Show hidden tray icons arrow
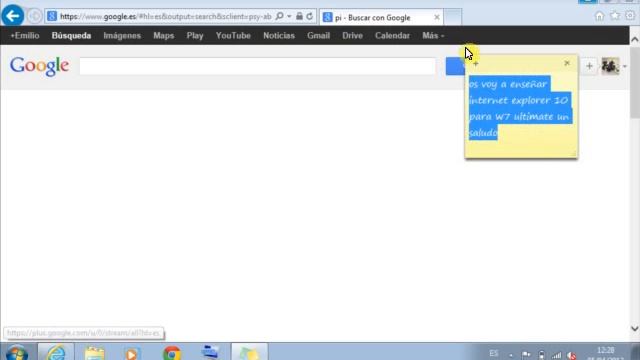This screenshot has height=360, width=640. click(x=511, y=355)
